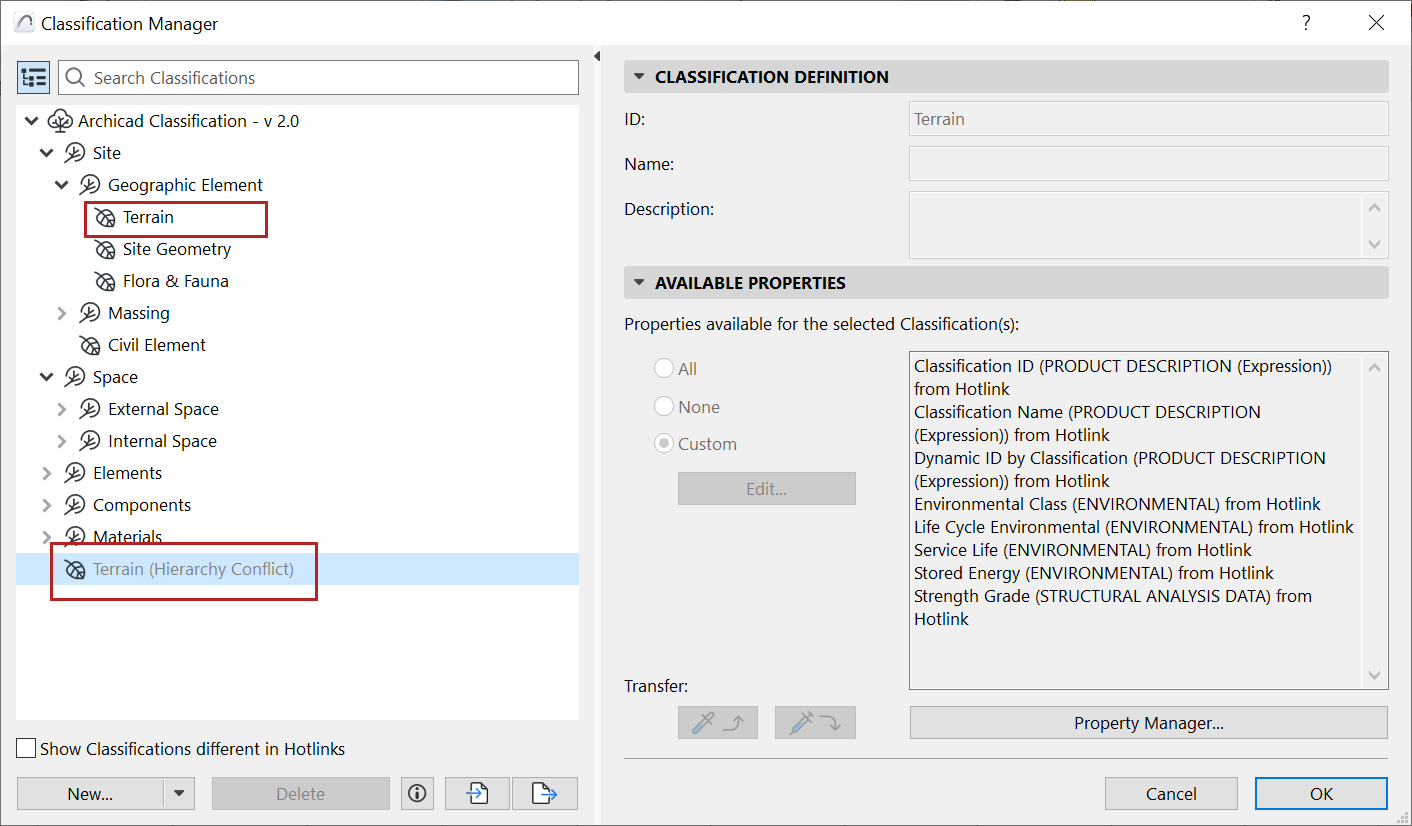Image resolution: width=1412 pixels, height=826 pixels.
Task: Click the Environmental Class property line
Action: tap(1117, 504)
